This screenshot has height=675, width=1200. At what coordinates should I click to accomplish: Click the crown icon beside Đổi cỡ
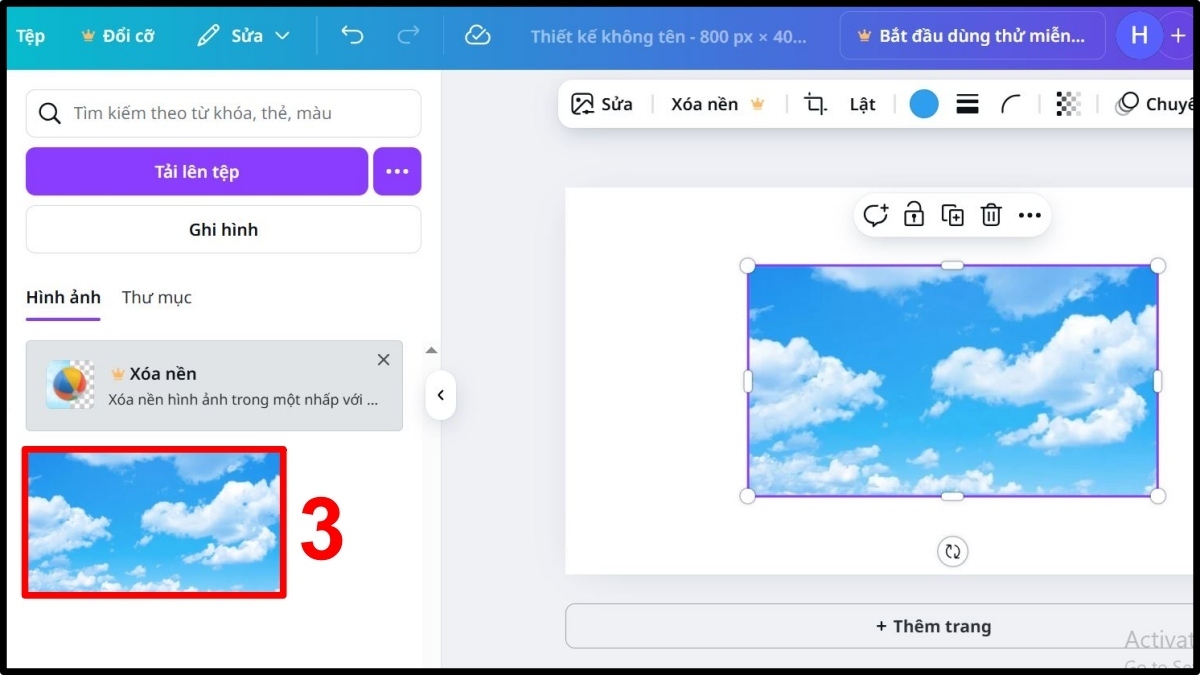[88, 36]
